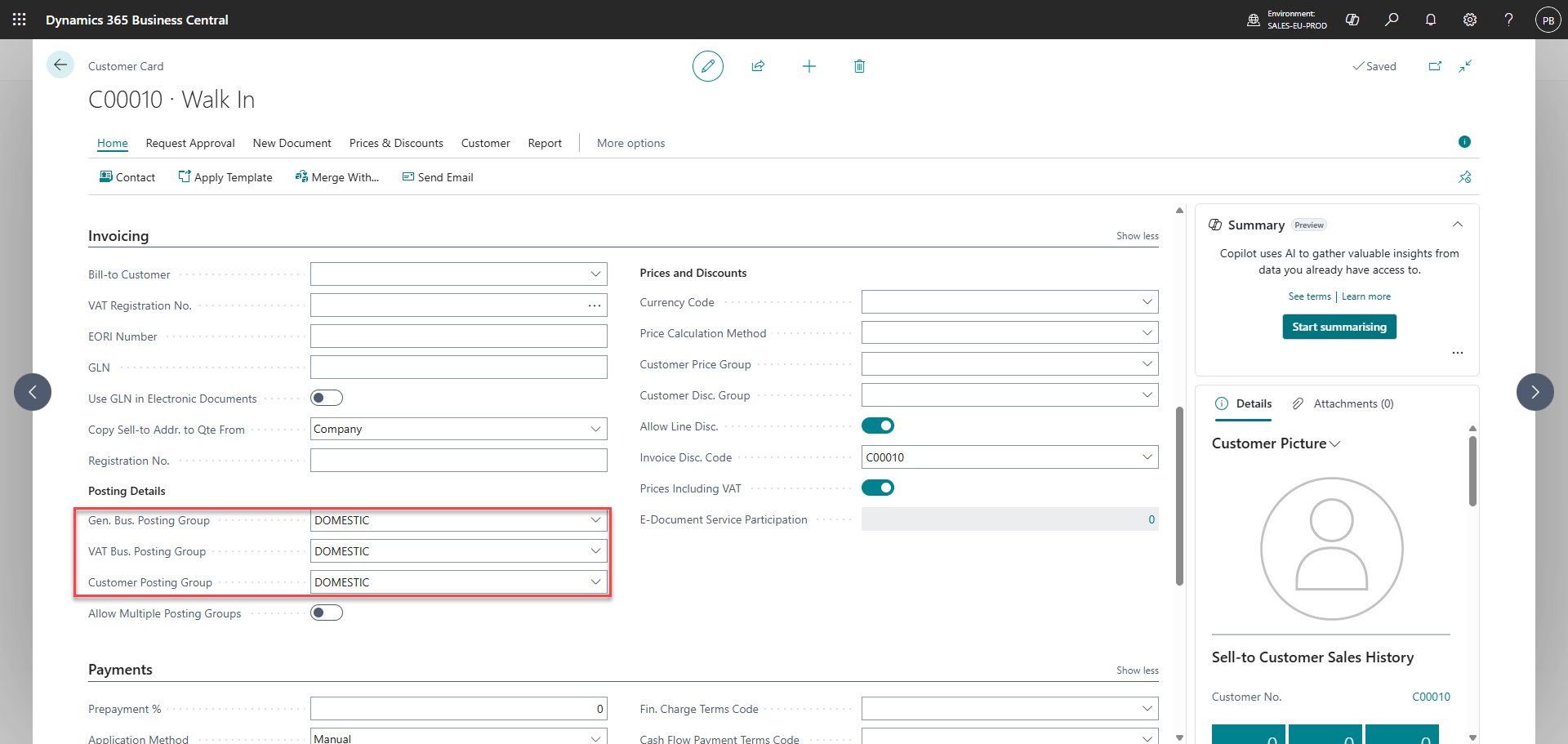
Task: Go back using the back arrow
Action: tap(60, 65)
